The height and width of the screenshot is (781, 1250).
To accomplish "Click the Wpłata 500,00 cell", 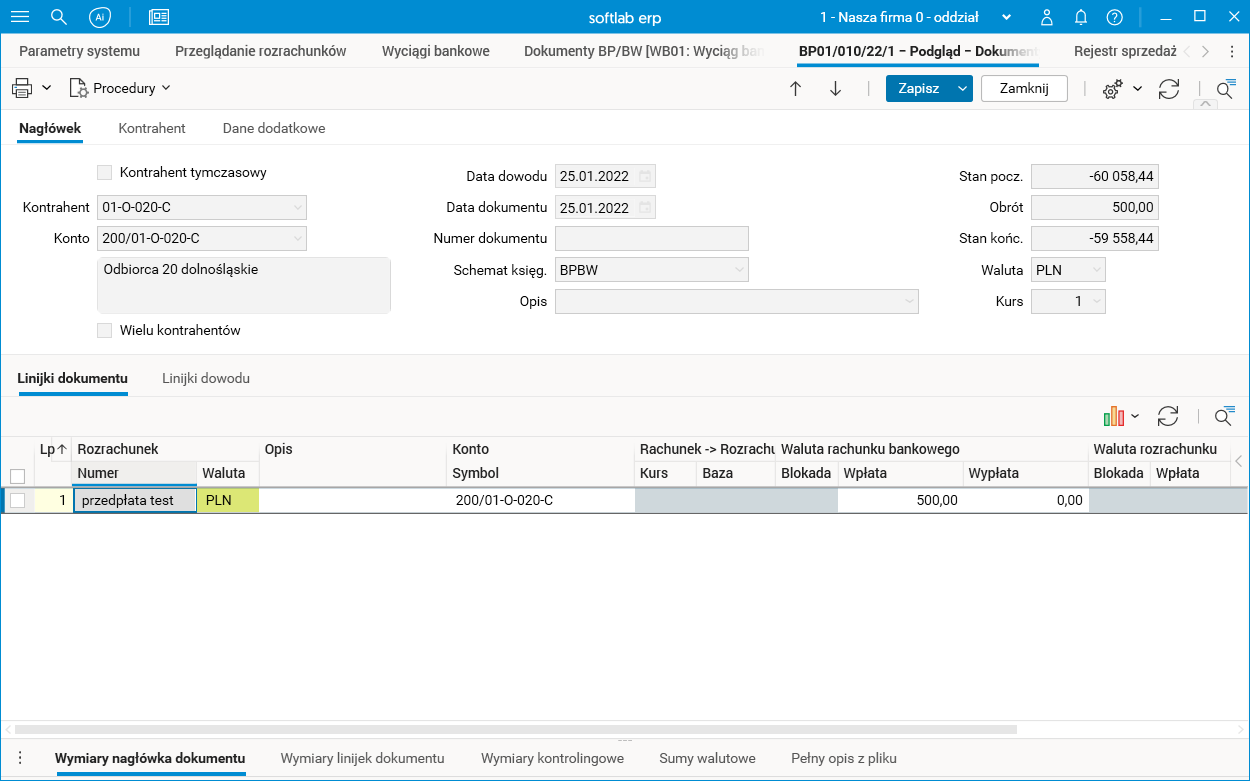I will pos(900,501).
